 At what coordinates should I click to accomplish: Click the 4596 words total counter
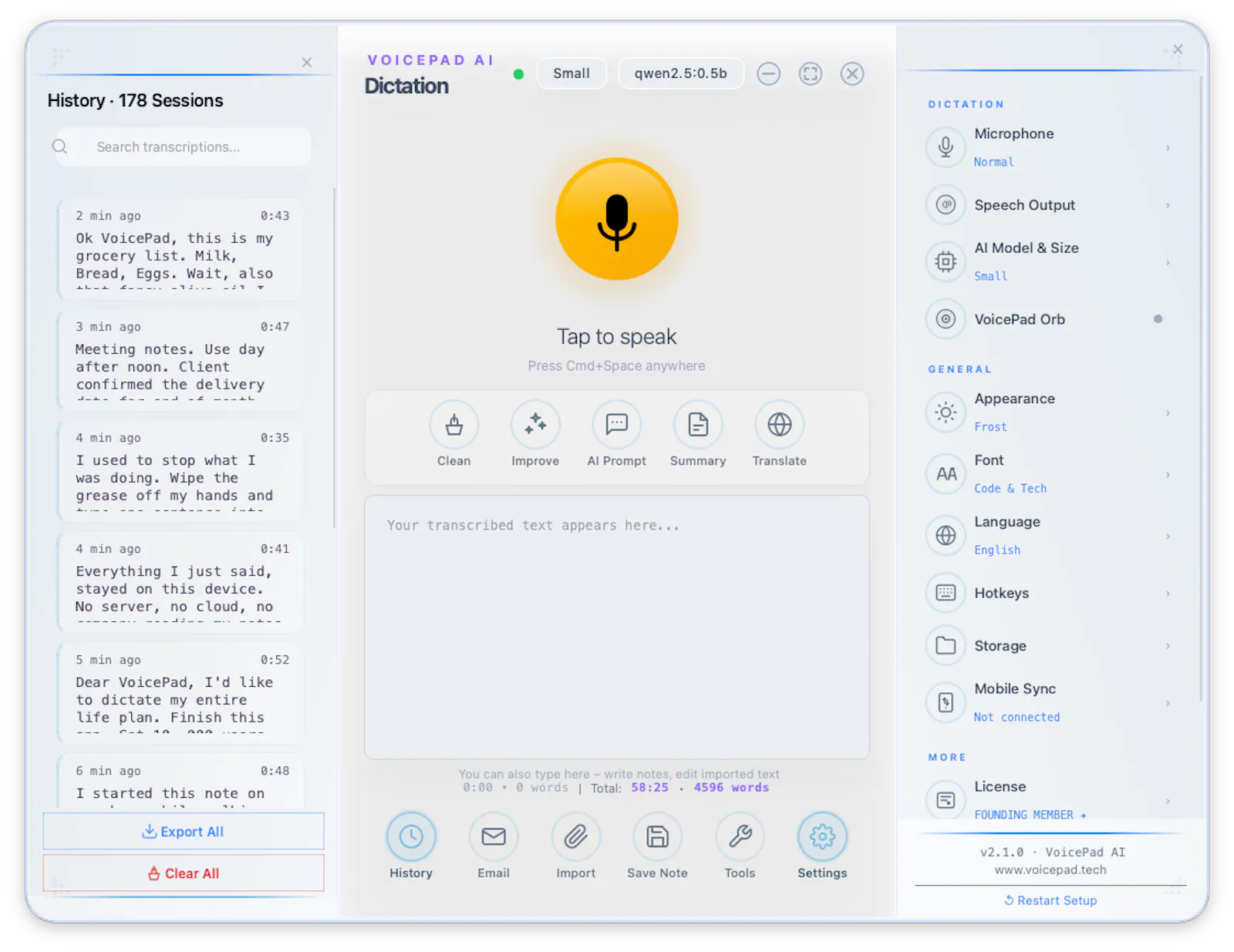(730, 787)
